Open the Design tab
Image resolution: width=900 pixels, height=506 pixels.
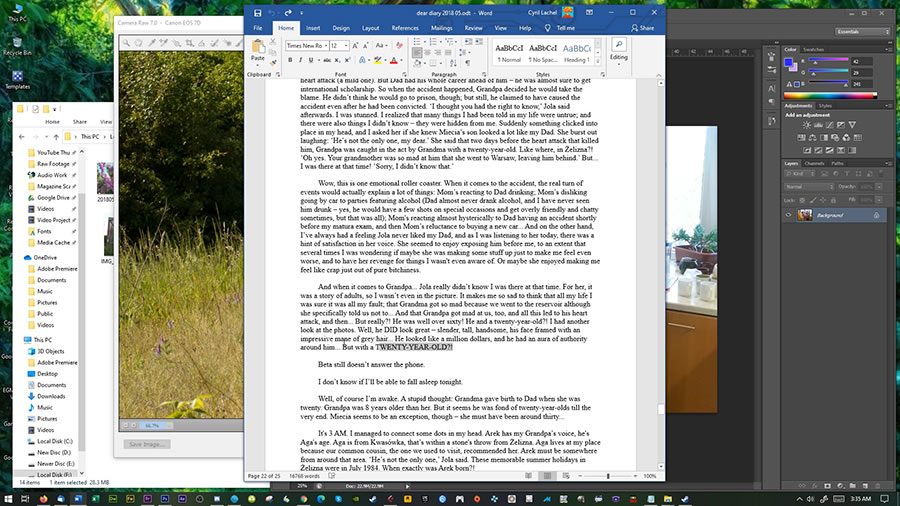(340, 28)
